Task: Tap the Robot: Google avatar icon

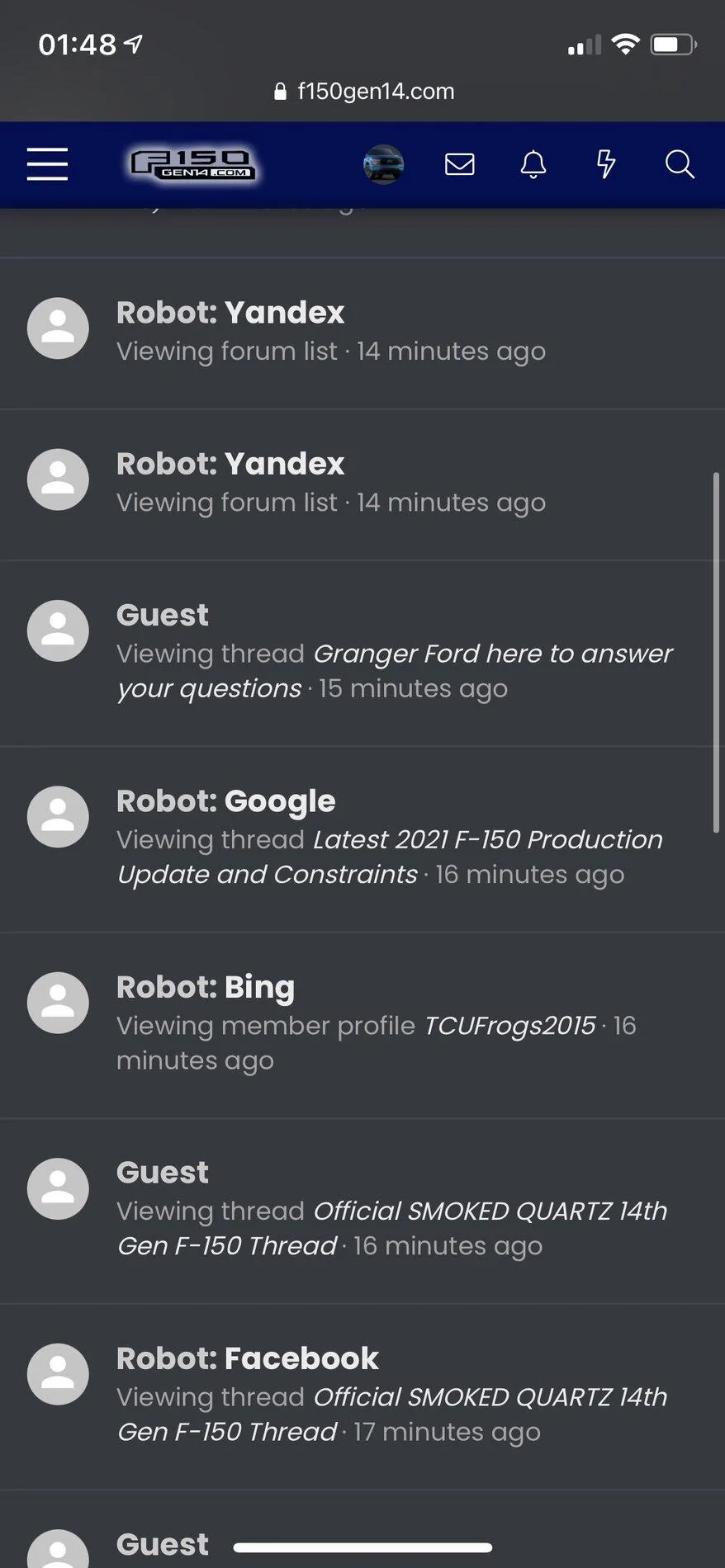Action: [58, 816]
